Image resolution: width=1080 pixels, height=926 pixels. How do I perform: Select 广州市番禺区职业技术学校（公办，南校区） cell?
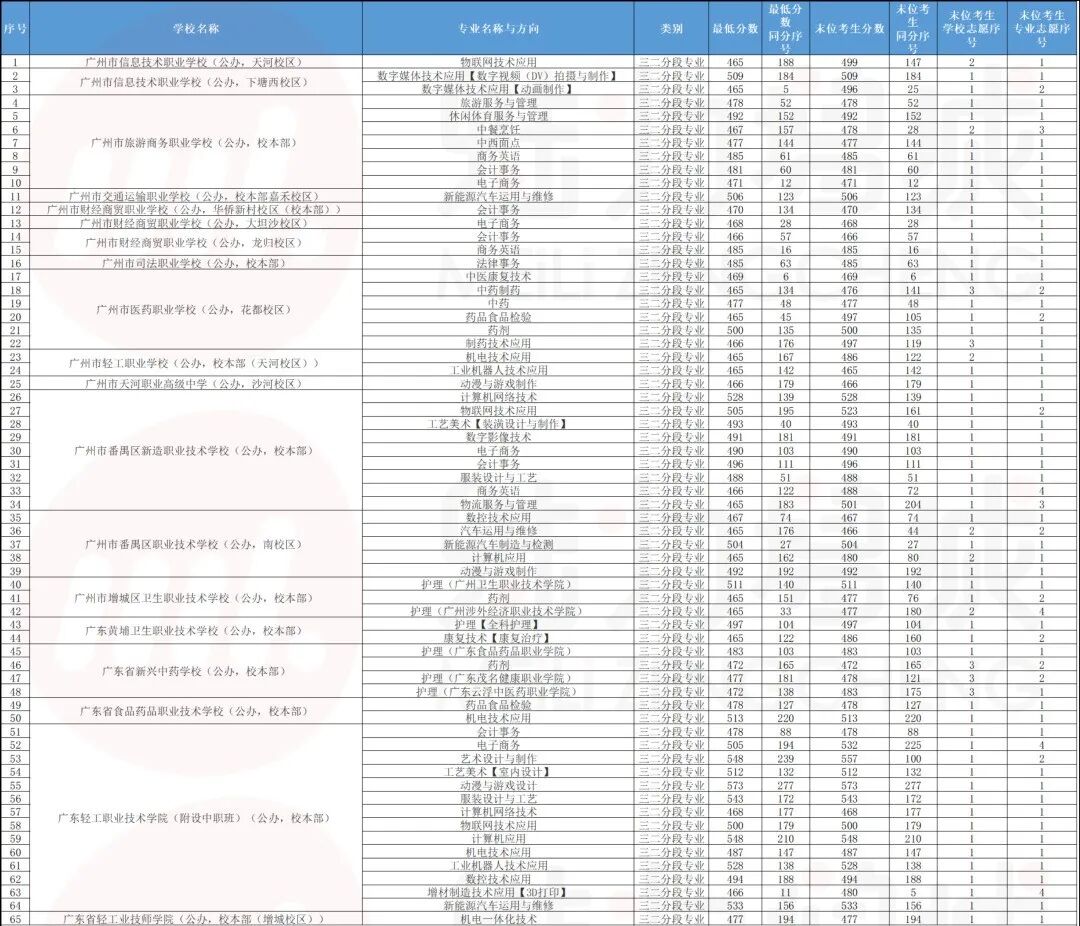pos(196,544)
